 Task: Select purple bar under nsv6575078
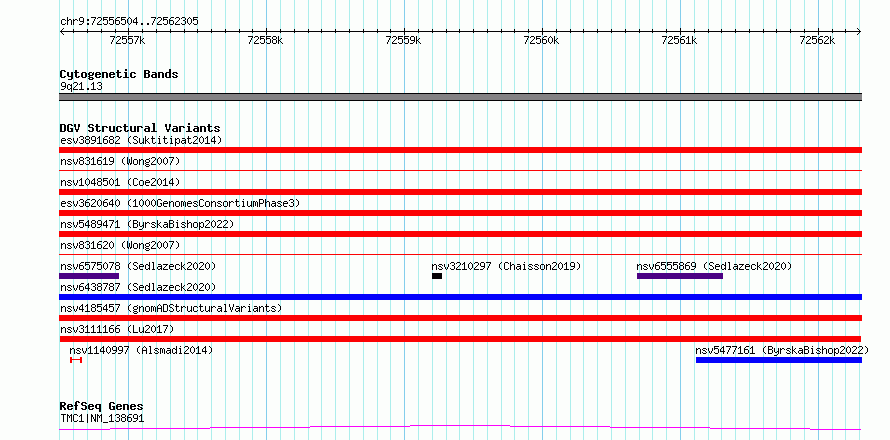coord(89,276)
